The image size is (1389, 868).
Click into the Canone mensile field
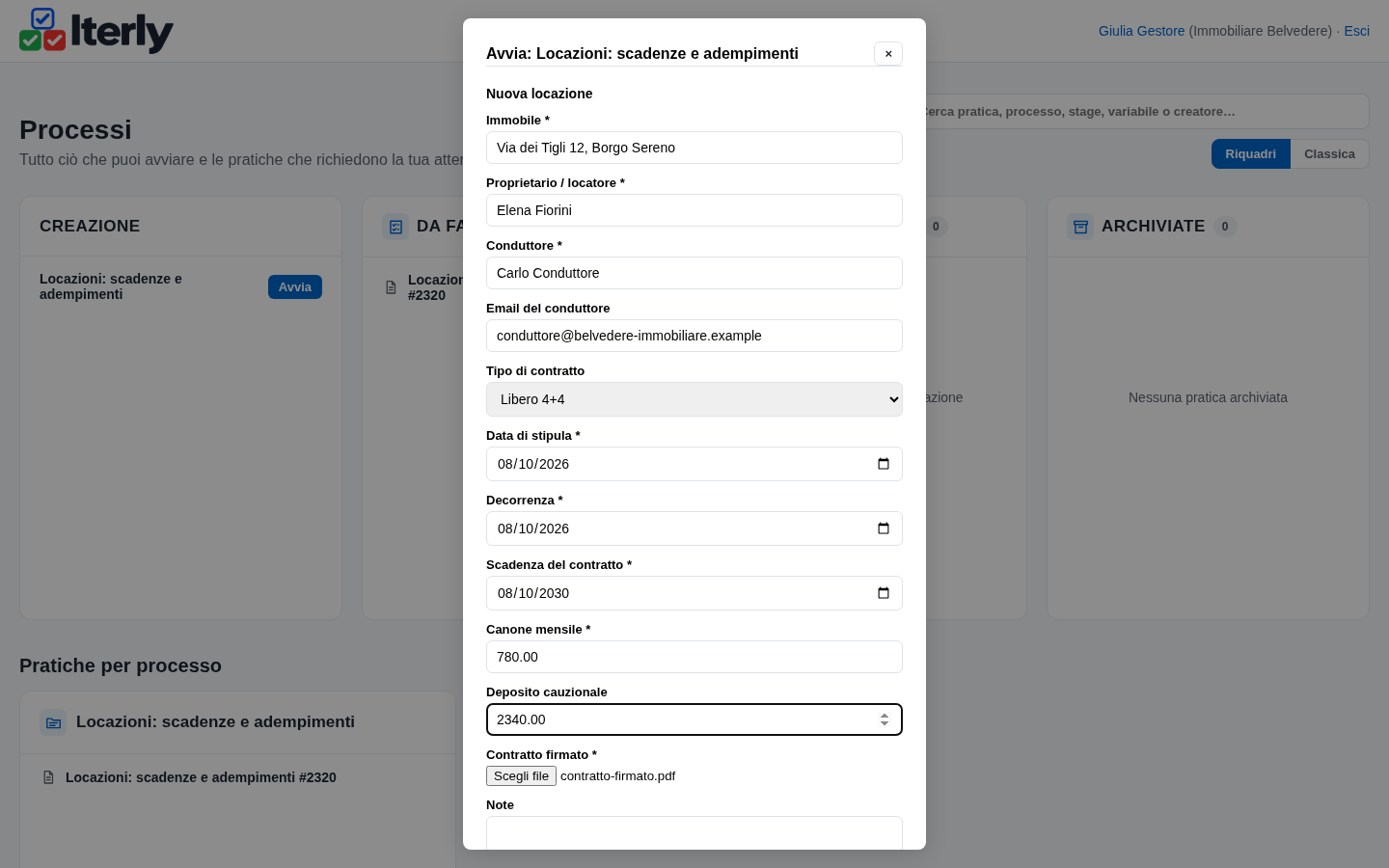pos(694,657)
